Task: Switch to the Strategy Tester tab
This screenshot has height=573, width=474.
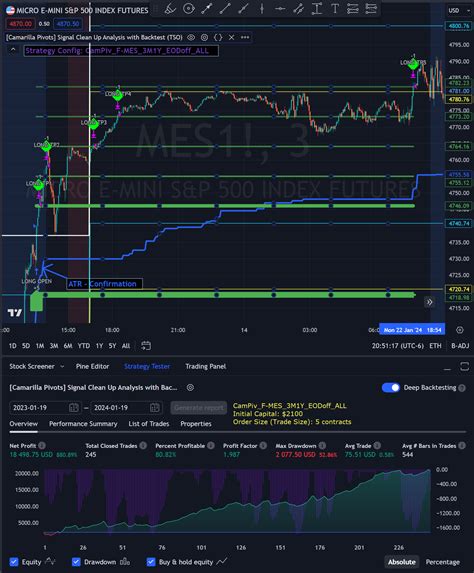Action: pos(147,366)
